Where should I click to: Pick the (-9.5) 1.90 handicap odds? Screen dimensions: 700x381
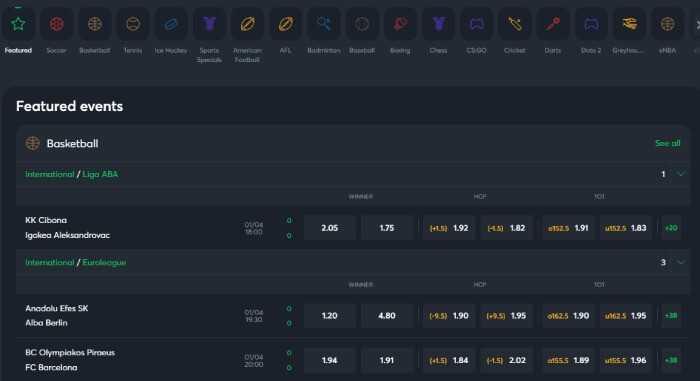coord(449,316)
